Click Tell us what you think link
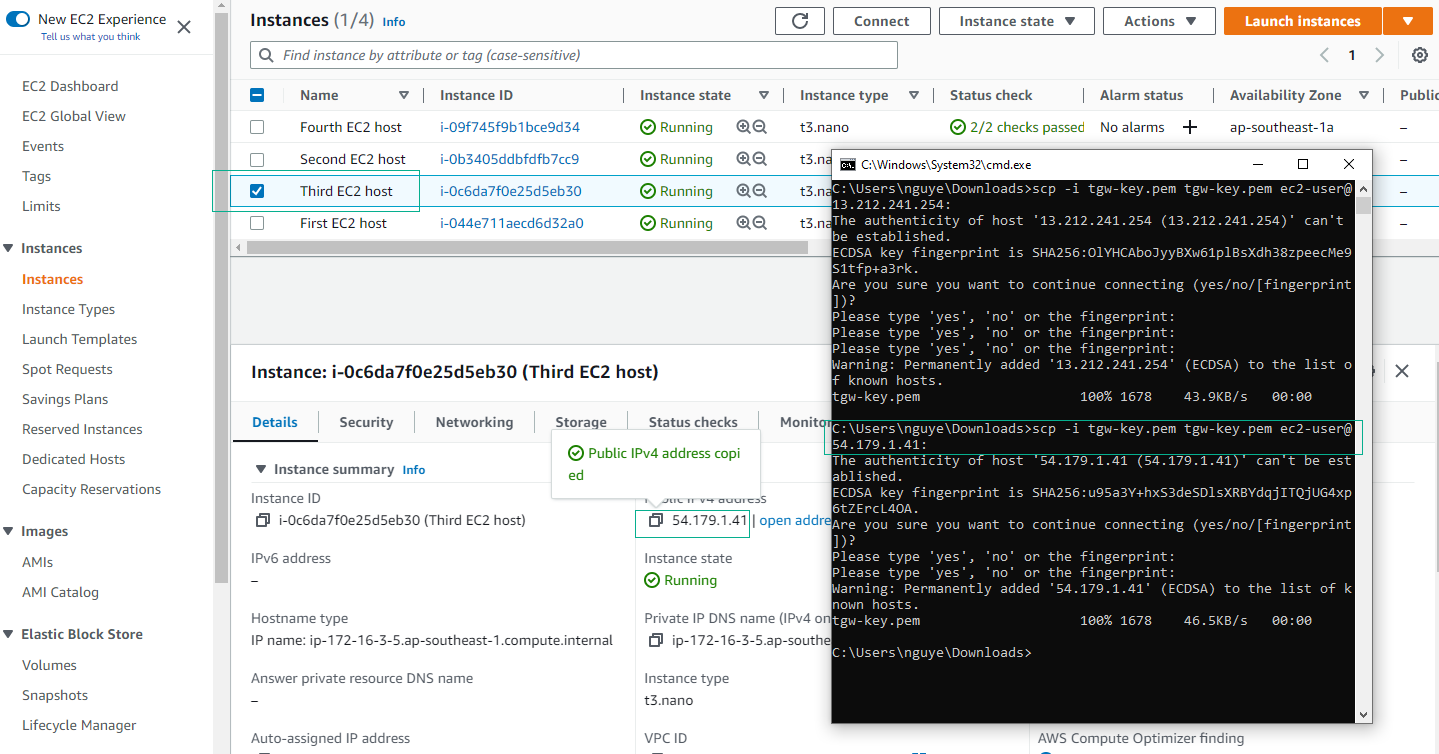Viewport: 1439px width, 754px height. point(90,37)
